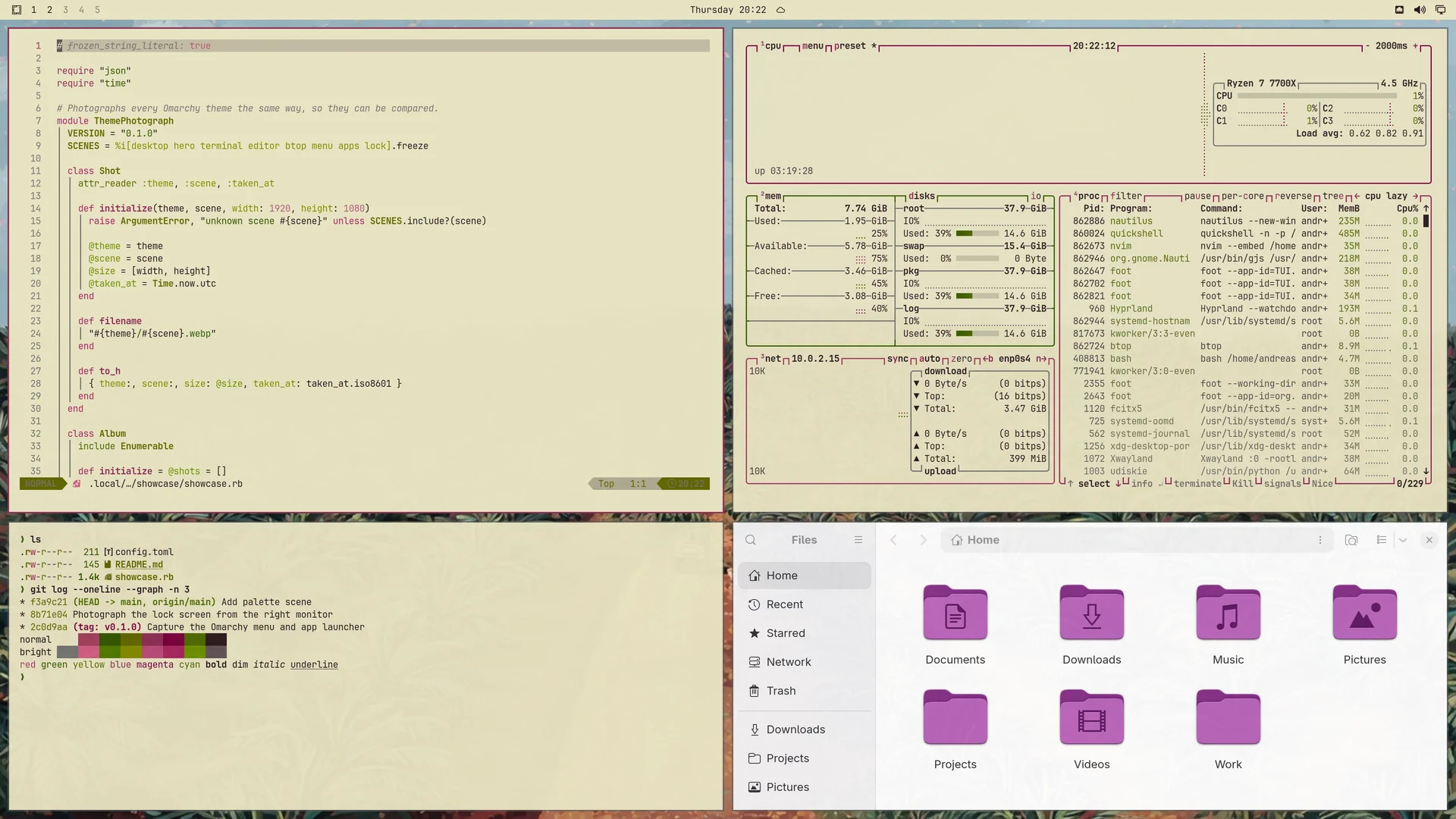Go back with the Files back arrow
The height and width of the screenshot is (819, 1456).
click(893, 540)
